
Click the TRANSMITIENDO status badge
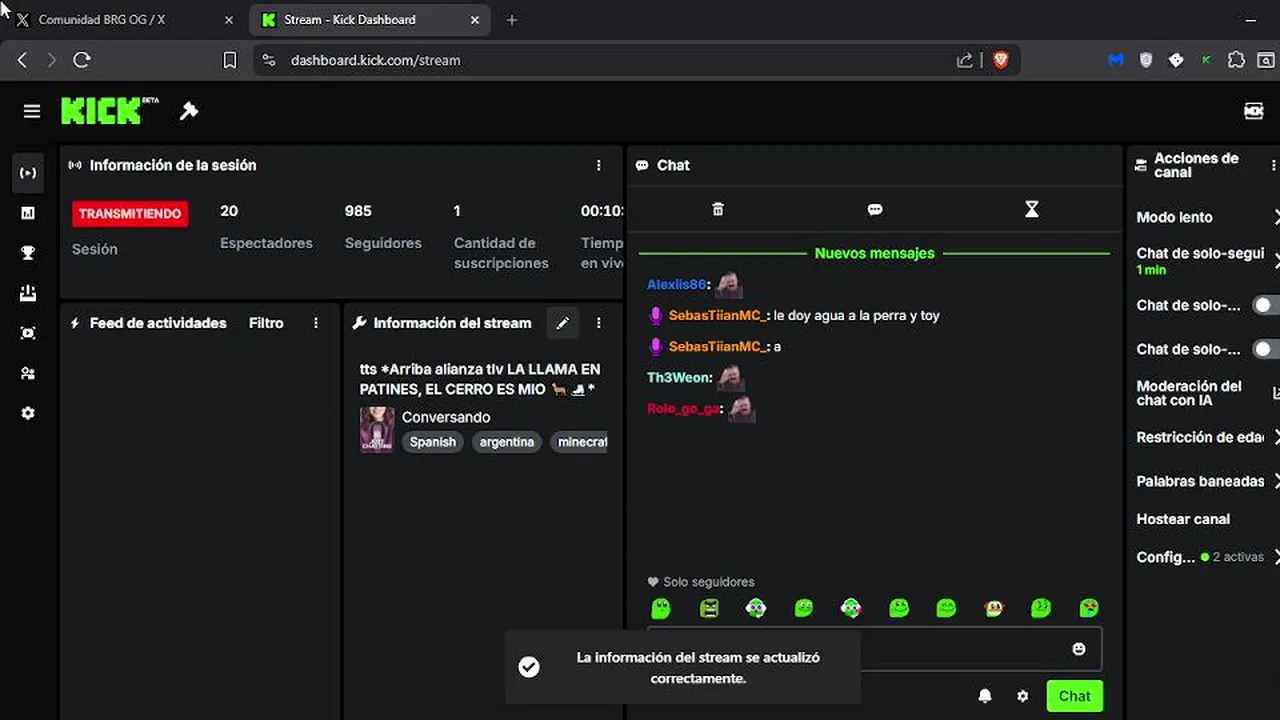(130, 213)
